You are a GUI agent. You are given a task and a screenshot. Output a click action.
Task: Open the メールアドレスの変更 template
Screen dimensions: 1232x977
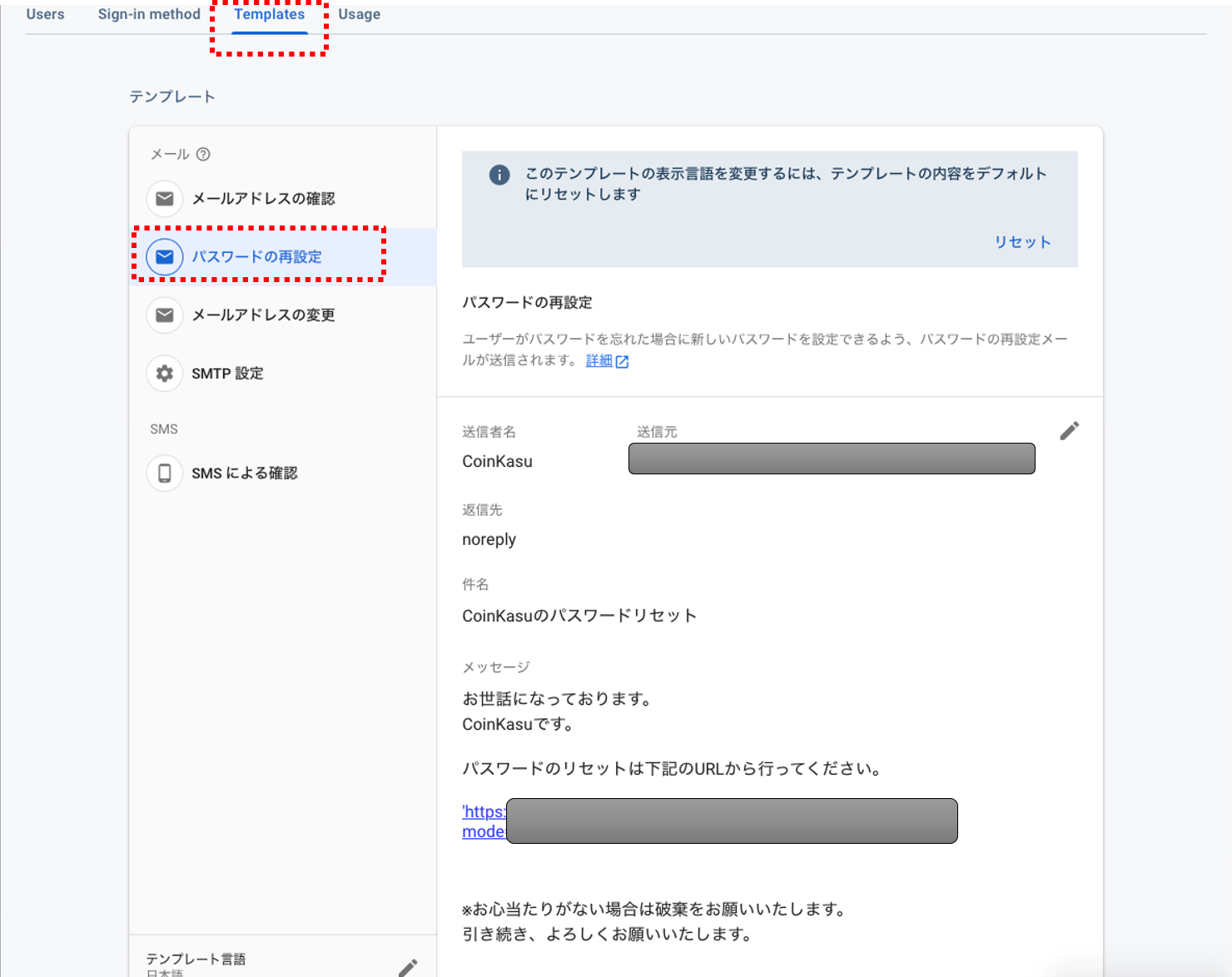click(283, 315)
